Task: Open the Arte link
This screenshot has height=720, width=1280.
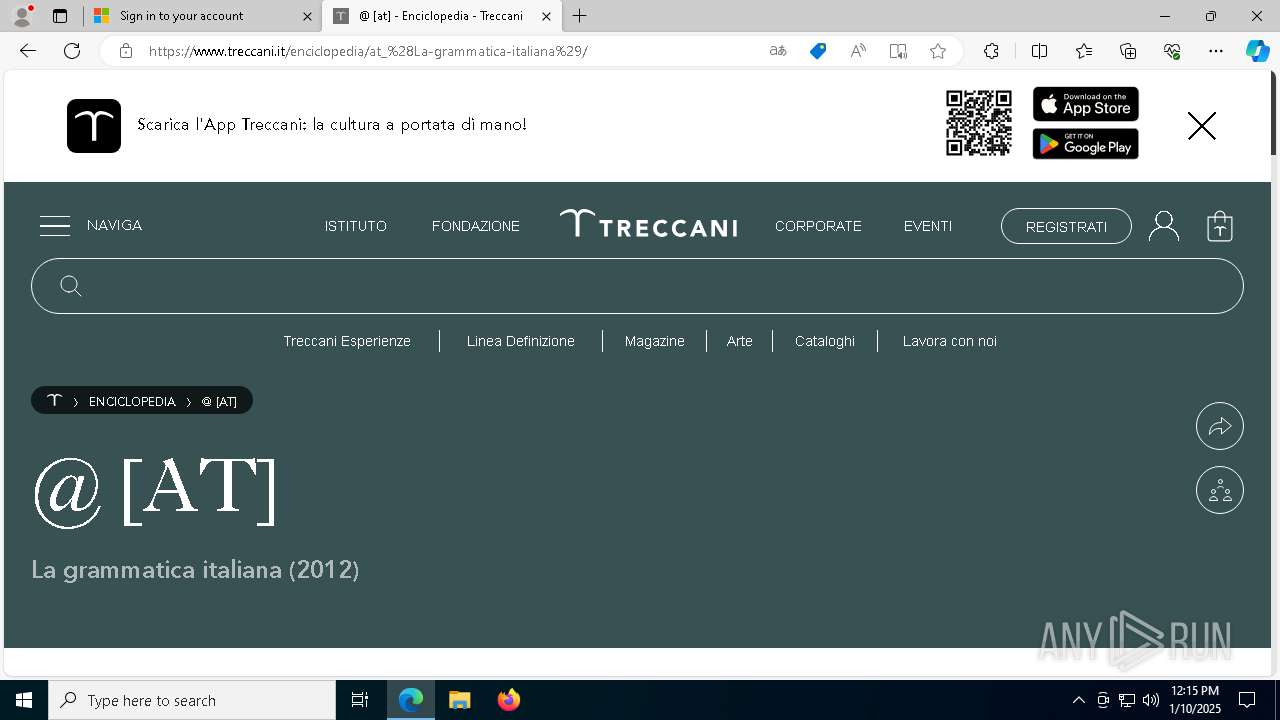Action: (740, 341)
